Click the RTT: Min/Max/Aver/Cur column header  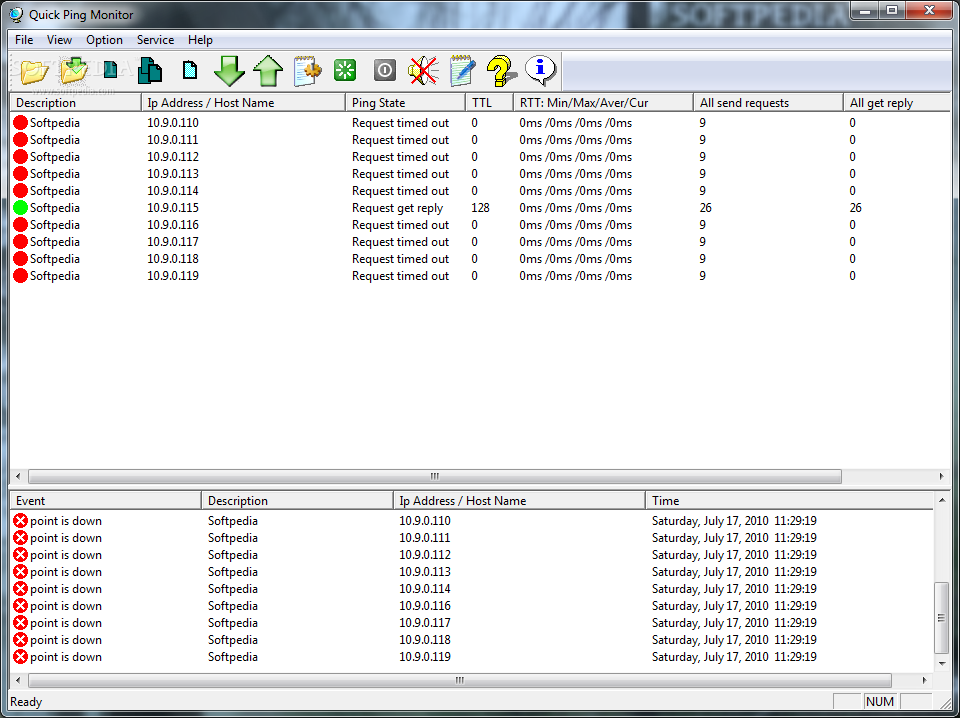point(604,103)
